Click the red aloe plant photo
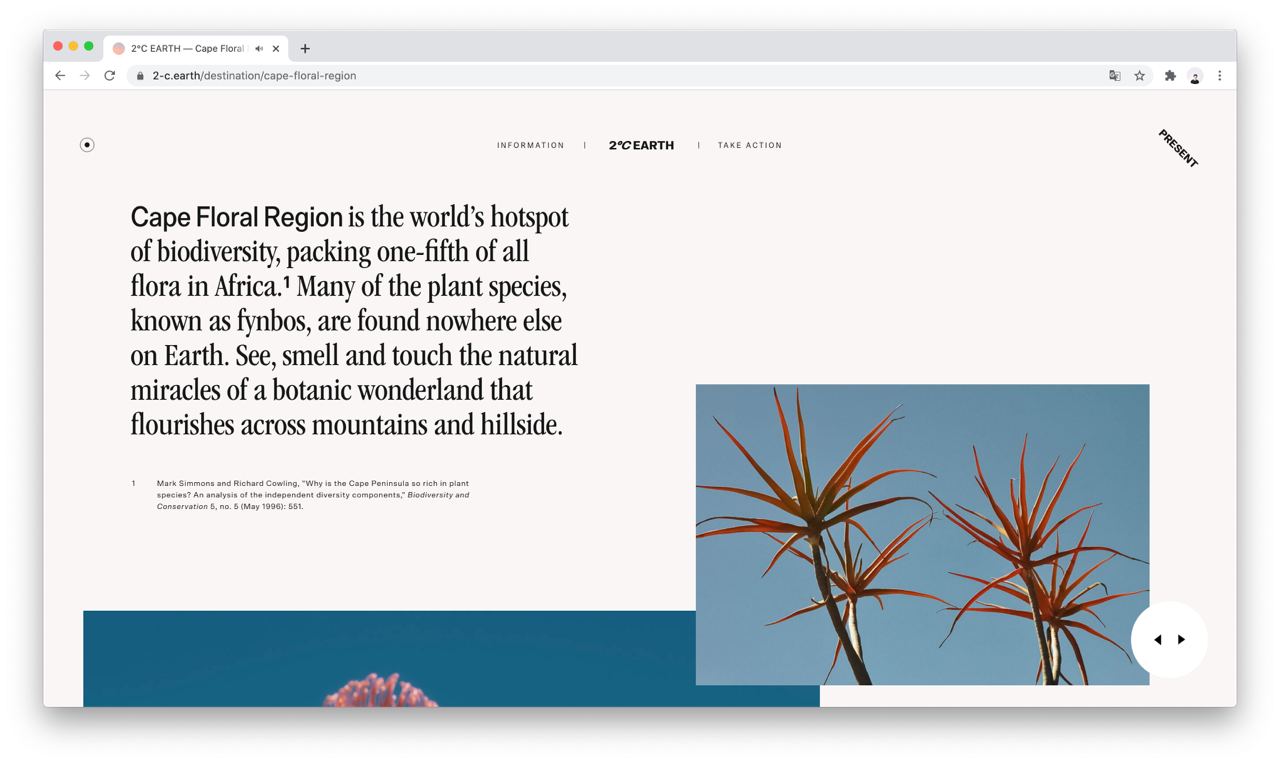 [922, 535]
